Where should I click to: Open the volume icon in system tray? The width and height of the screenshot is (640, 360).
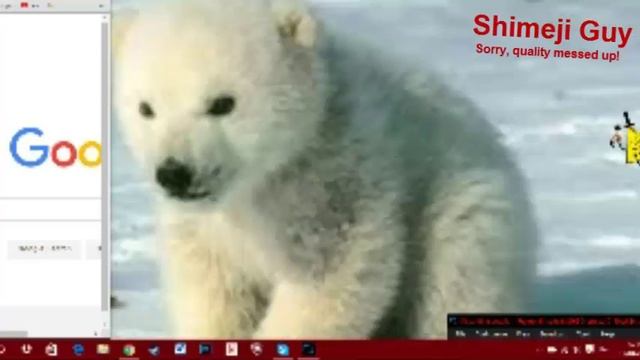[x=577, y=350]
